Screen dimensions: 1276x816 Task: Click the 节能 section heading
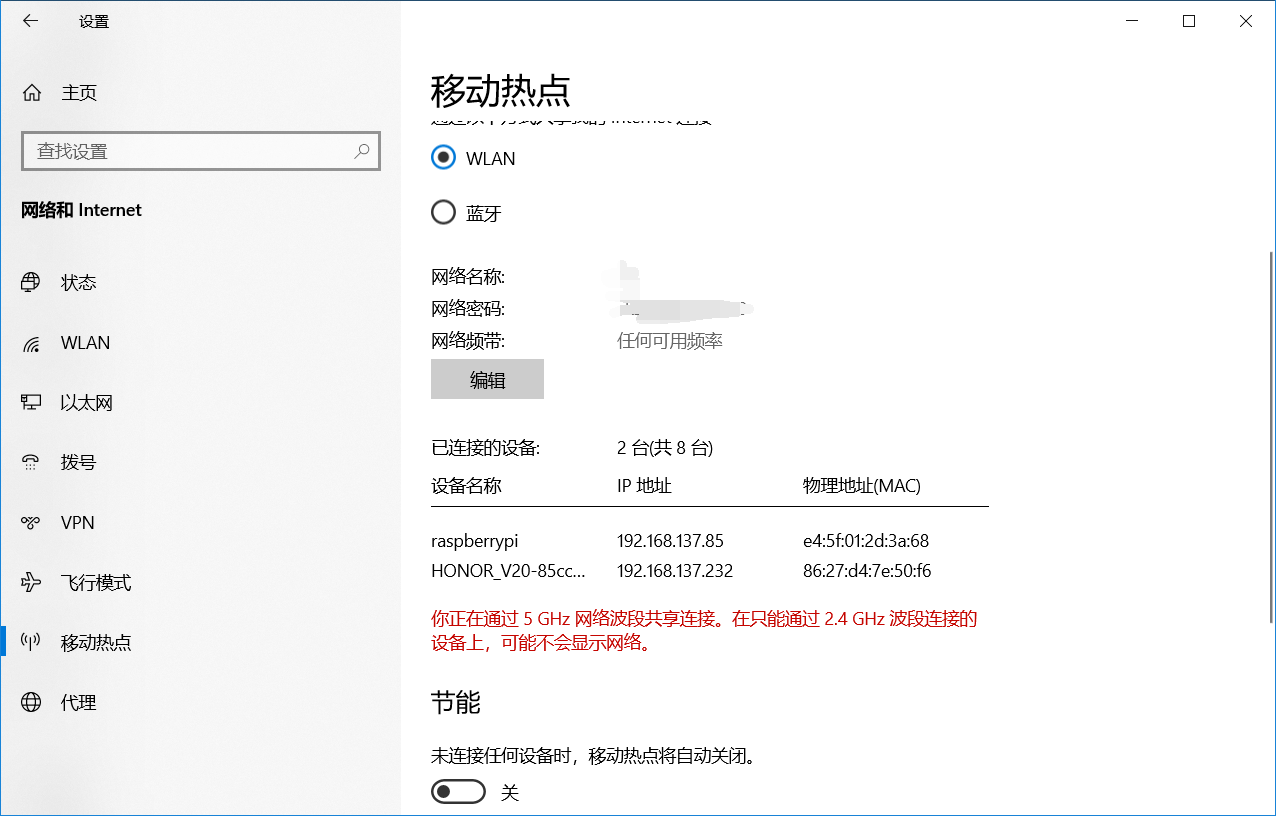[x=456, y=702]
